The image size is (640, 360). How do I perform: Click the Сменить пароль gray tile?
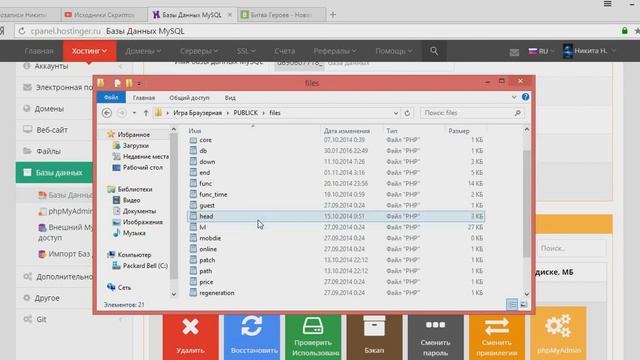point(436,337)
